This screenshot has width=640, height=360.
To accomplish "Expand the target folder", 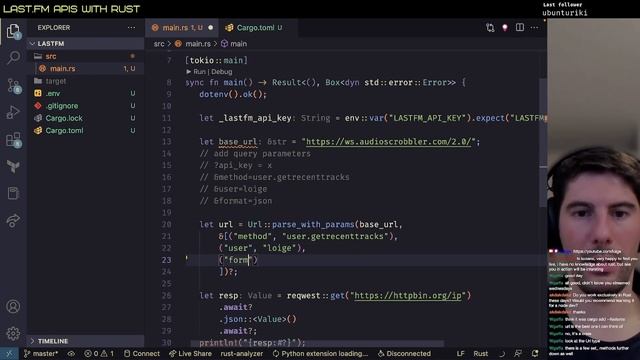I will click(87, 81).
